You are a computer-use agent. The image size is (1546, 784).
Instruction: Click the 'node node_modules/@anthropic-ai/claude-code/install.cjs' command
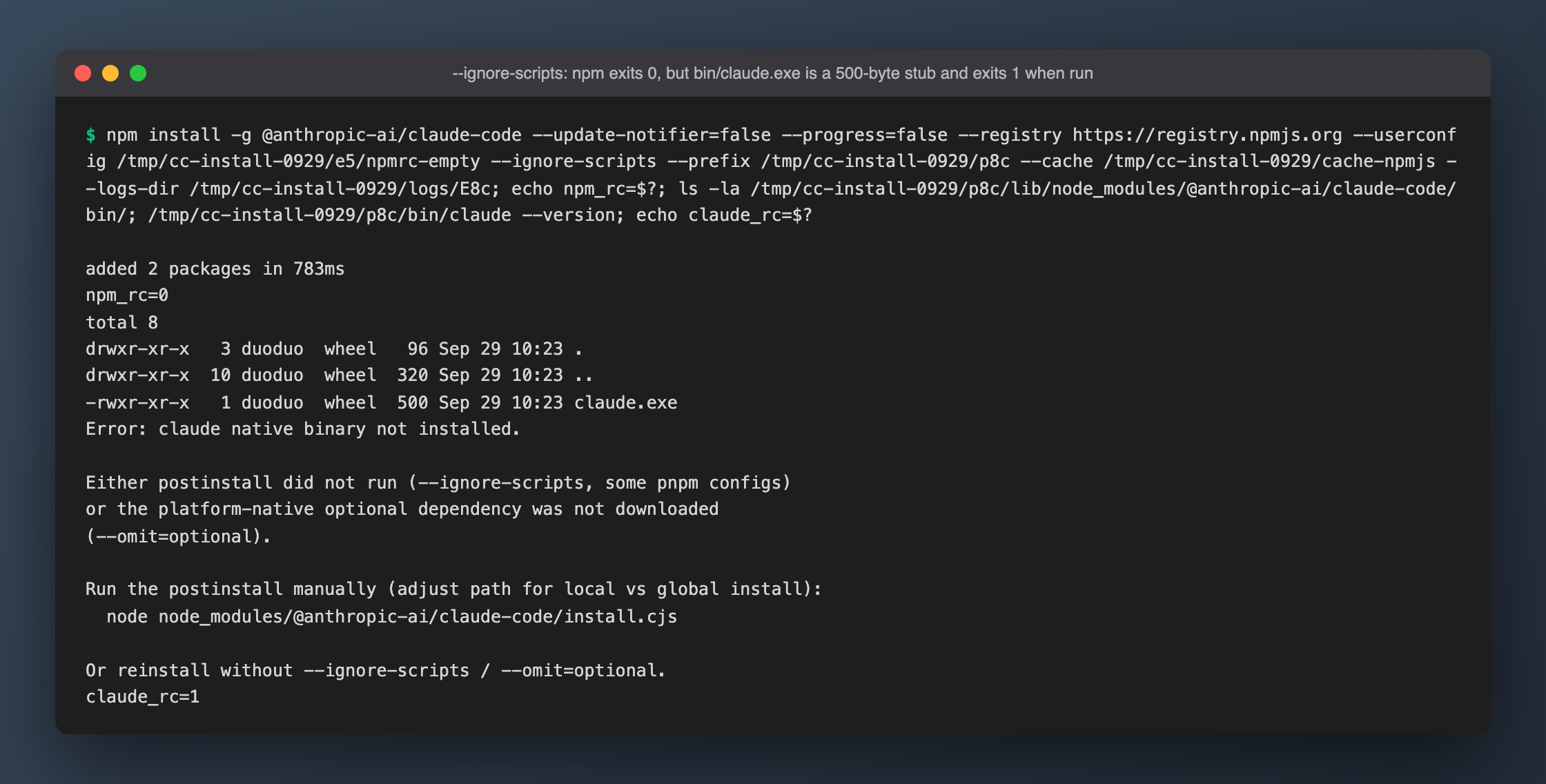click(391, 616)
